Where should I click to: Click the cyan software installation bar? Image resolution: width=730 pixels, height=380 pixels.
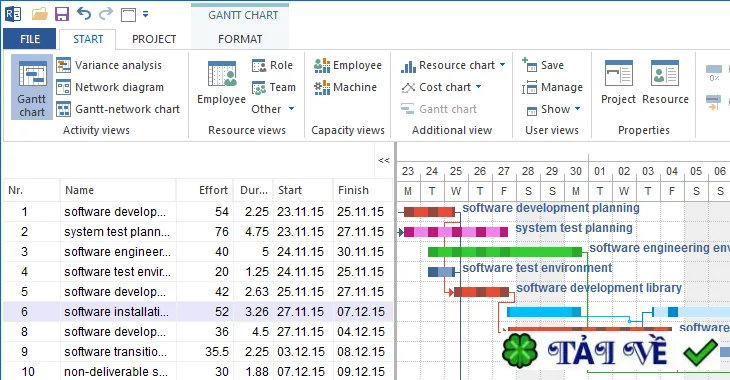[544, 312]
